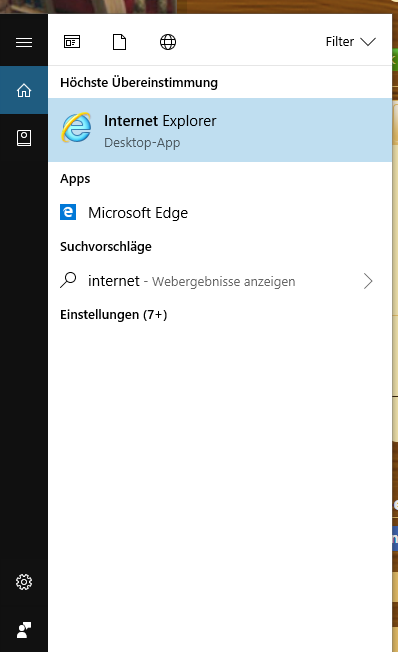Click the Internet Explorer logo icon

pos(77,128)
